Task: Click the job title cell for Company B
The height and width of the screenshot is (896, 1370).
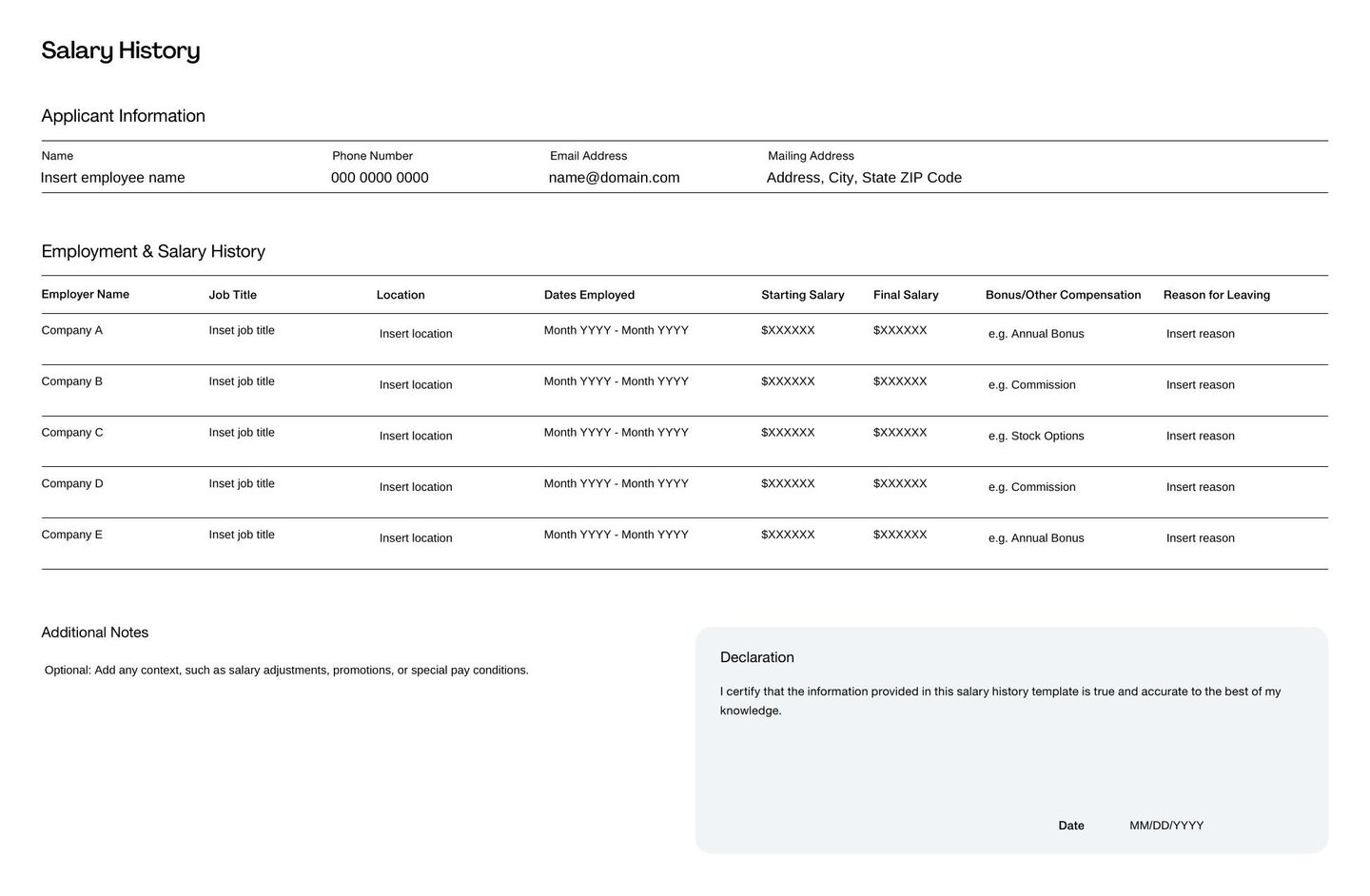Action: pos(241,380)
